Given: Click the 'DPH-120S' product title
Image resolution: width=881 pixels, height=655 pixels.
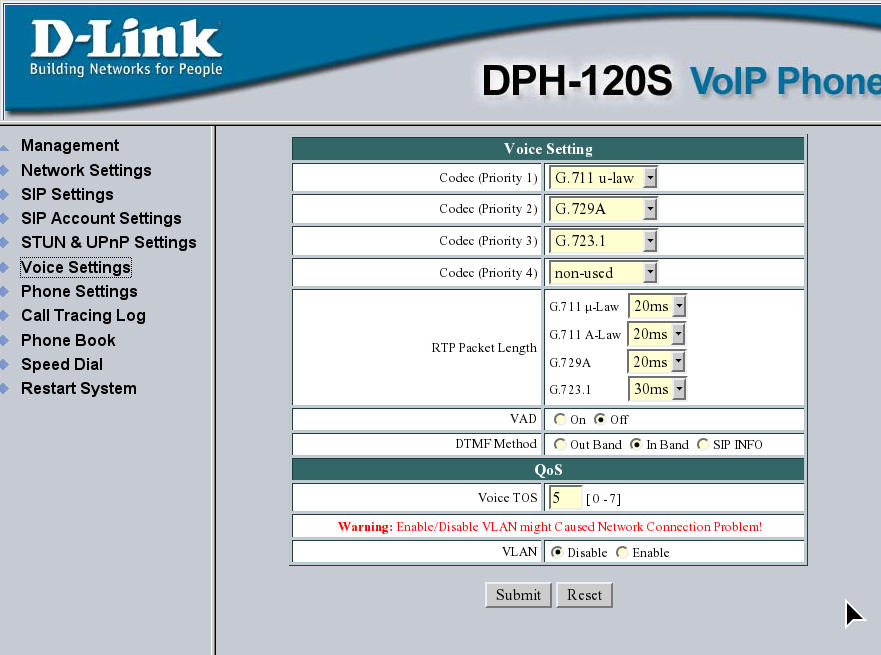Looking at the screenshot, I should (577, 80).
